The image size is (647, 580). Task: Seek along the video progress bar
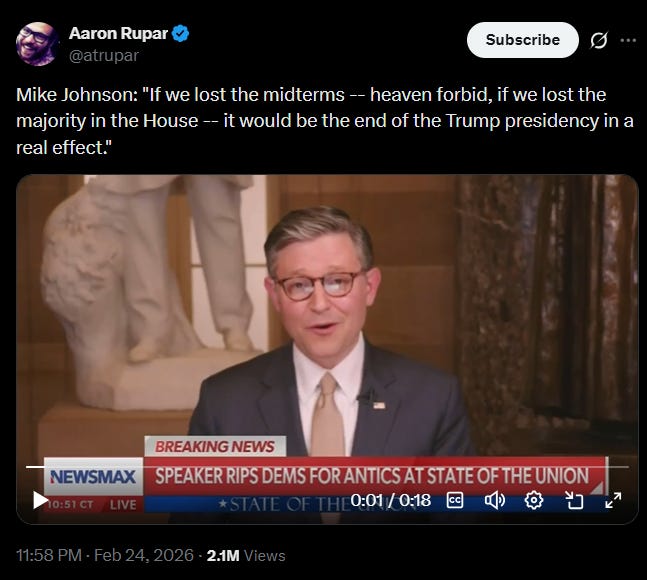click(x=327, y=467)
